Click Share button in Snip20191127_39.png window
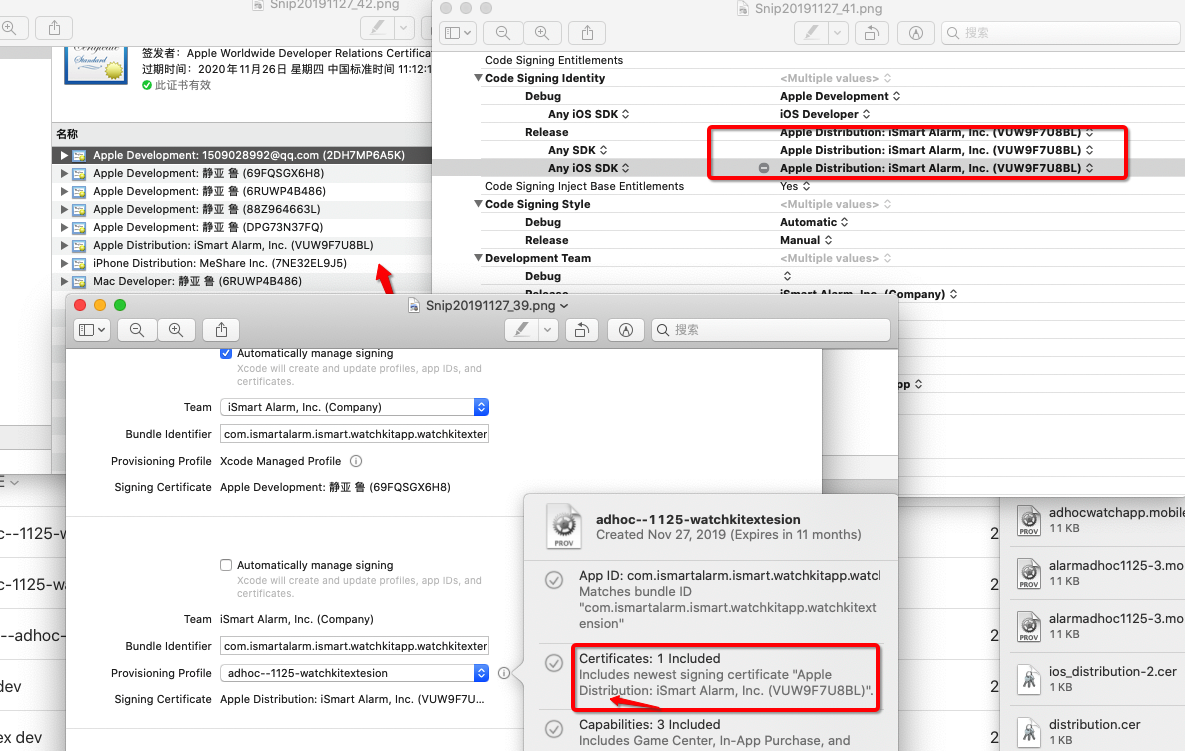 [x=221, y=330]
